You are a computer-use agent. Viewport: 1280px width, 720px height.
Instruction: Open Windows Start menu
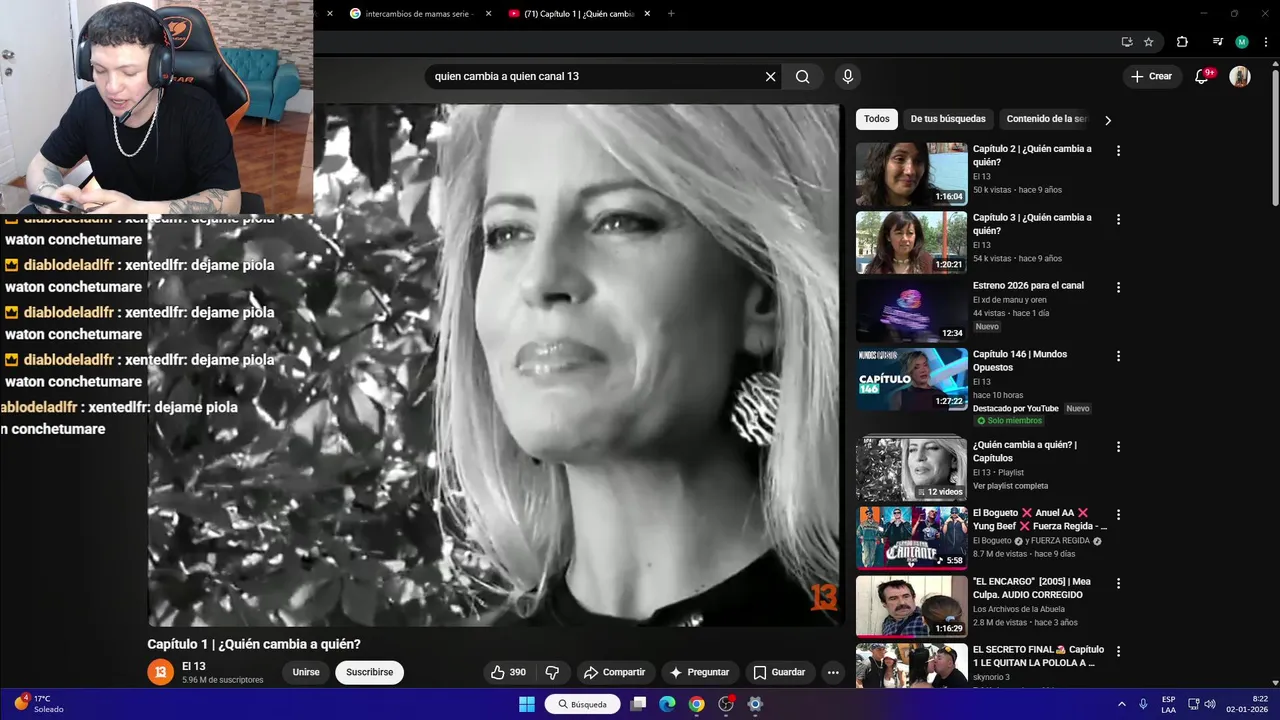click(526, 704)
